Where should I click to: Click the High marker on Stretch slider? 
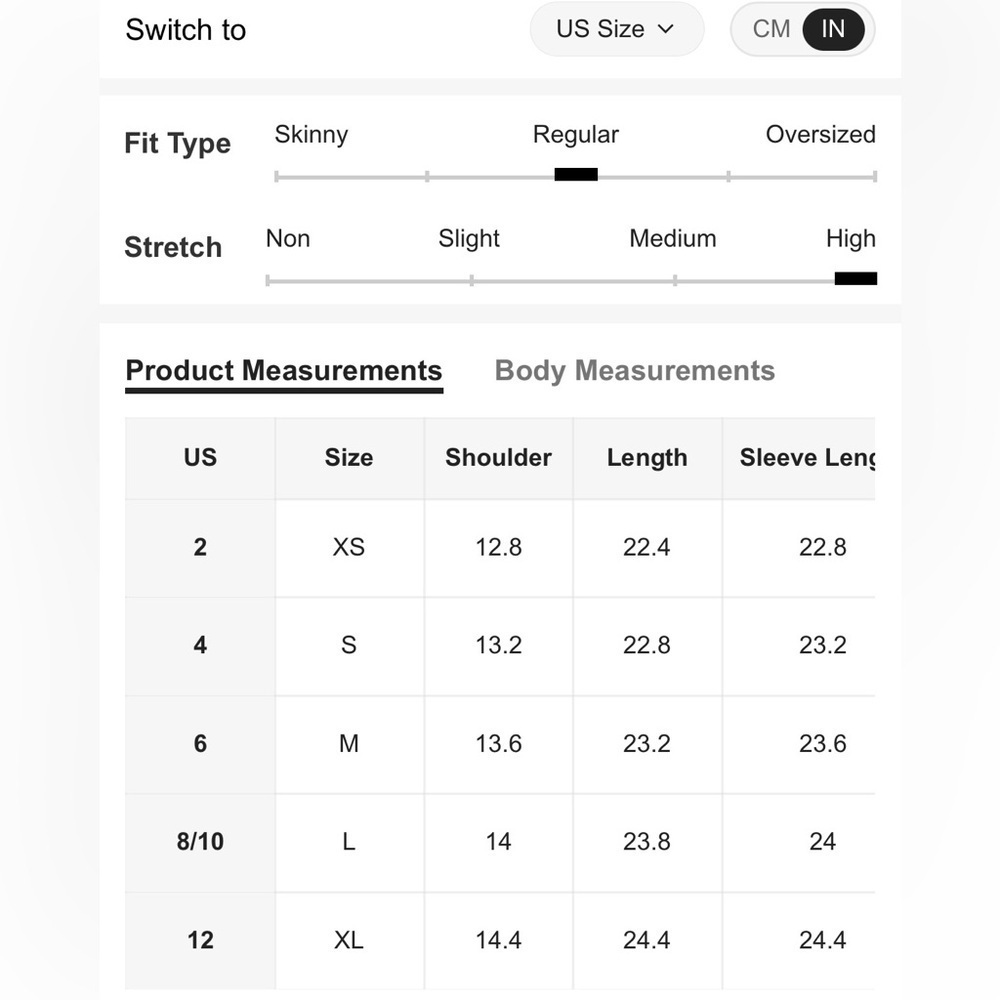click(x=856, y=279)
